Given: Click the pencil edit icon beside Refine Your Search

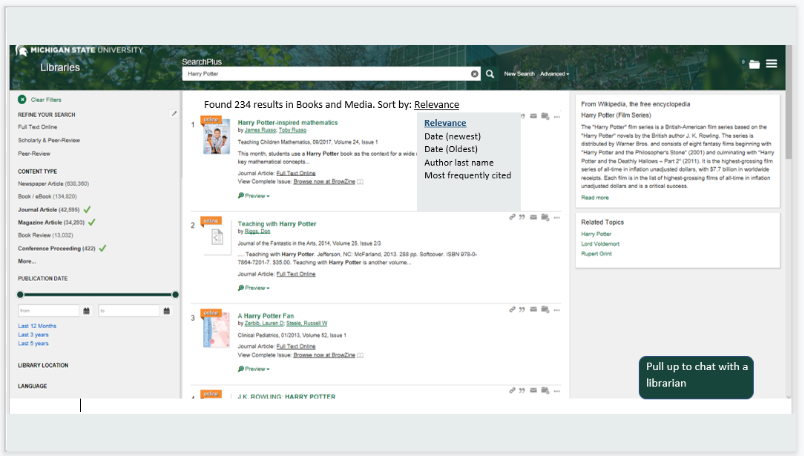Looking at the screenshot, I should (x=174, y=113).
